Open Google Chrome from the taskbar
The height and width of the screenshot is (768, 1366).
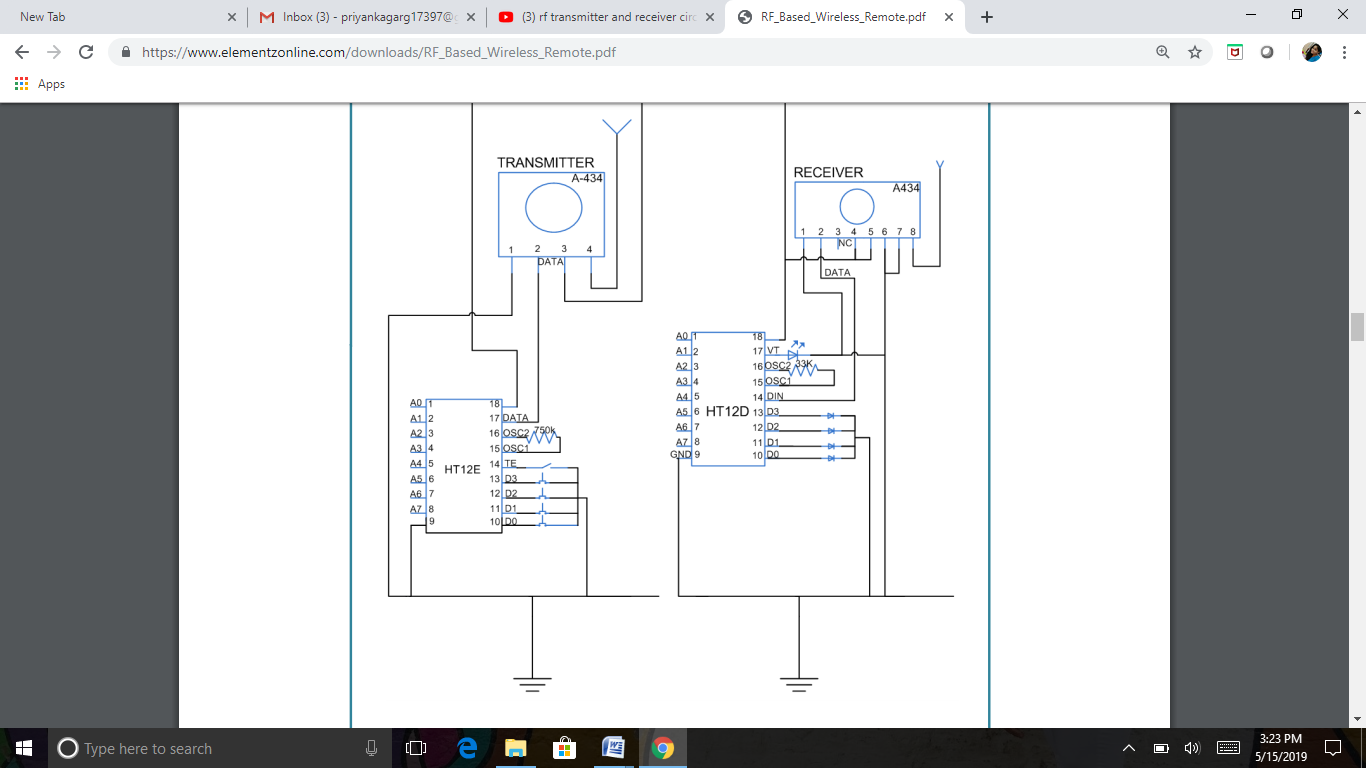pyautogui.click(x=662, y=748)
